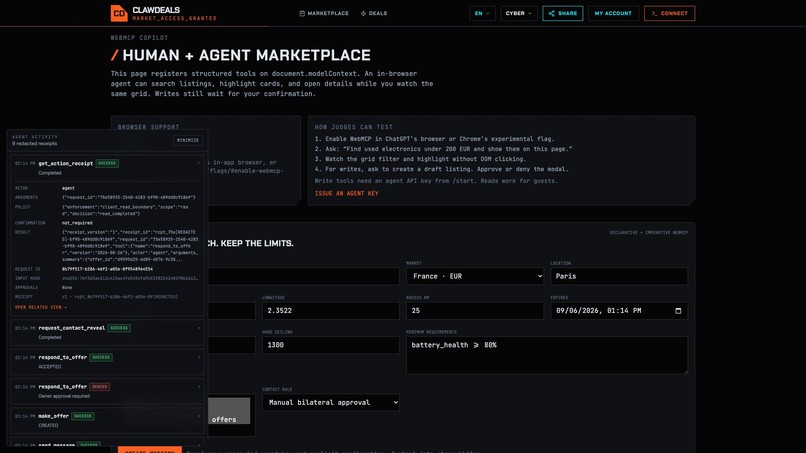806x453 pixels.
Task: Open the Marketplace nav item
Action: click(x=324, y=13)
